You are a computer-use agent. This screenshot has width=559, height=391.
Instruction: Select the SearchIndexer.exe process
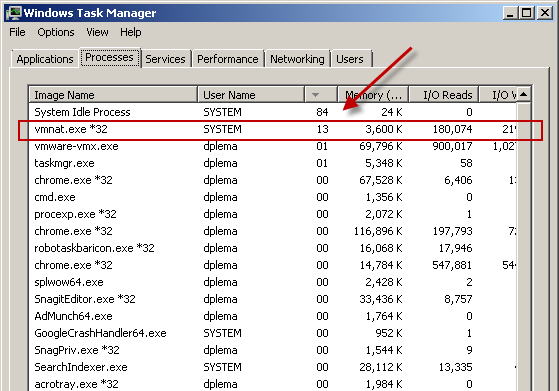coord(273,367)
